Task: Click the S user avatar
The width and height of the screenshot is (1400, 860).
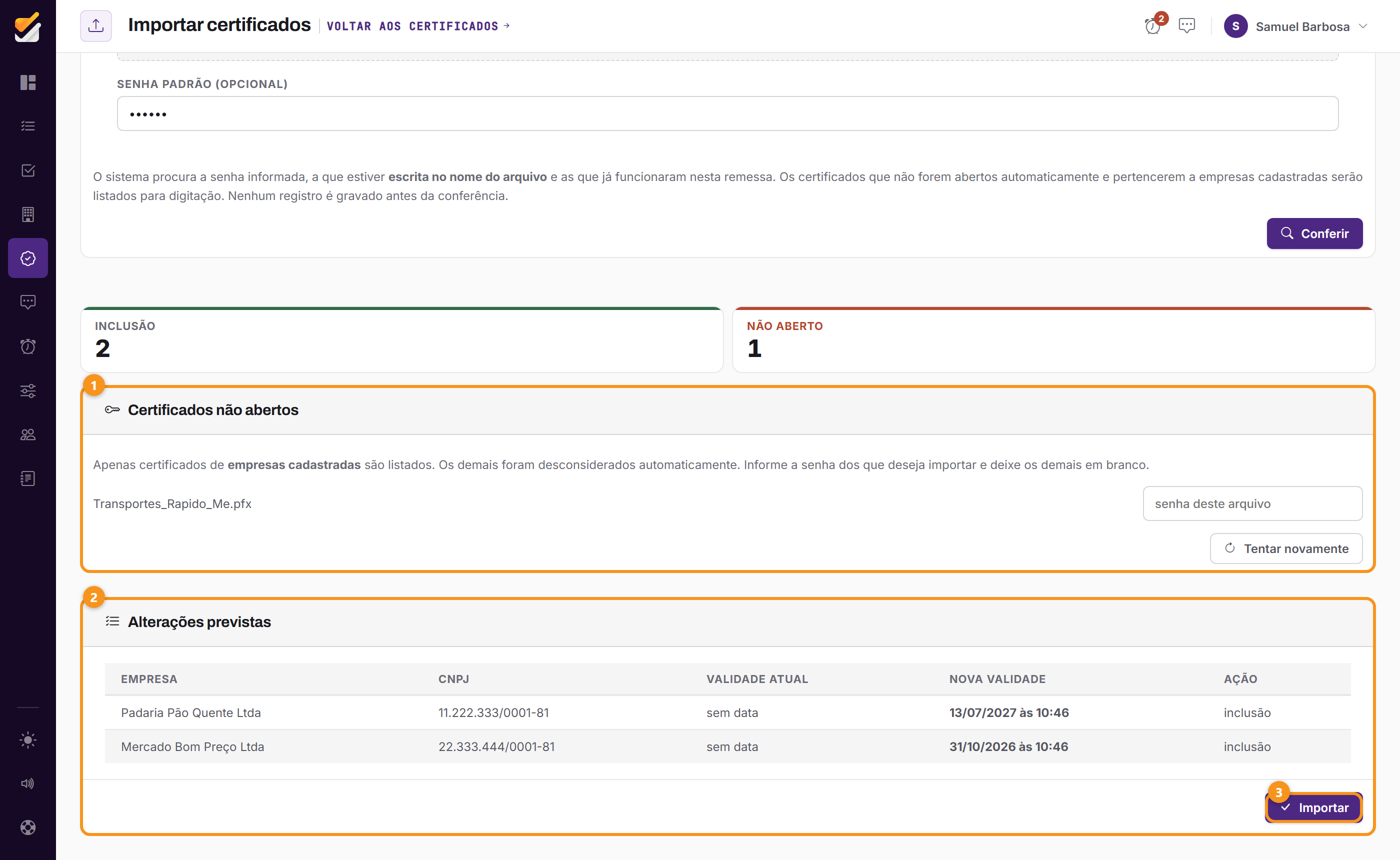Action: point(1235,26)
